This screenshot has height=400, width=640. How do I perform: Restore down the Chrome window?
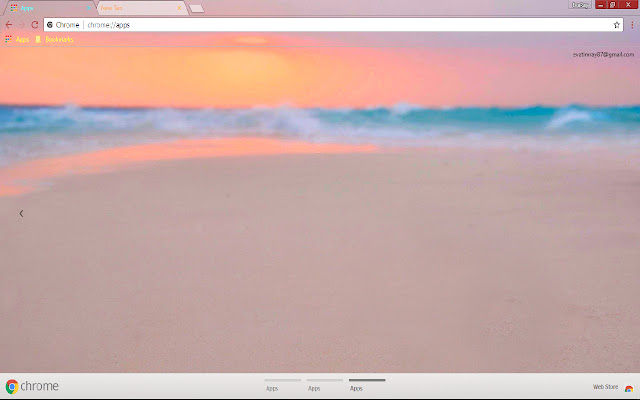pos(613,4)
